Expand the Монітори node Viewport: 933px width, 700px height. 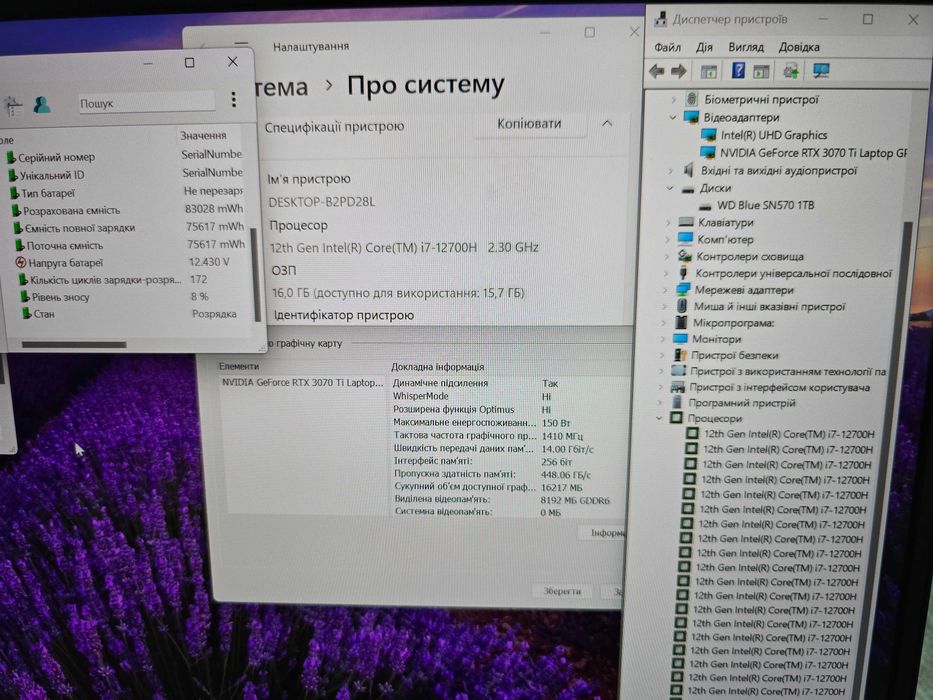(x=663, y=339)
